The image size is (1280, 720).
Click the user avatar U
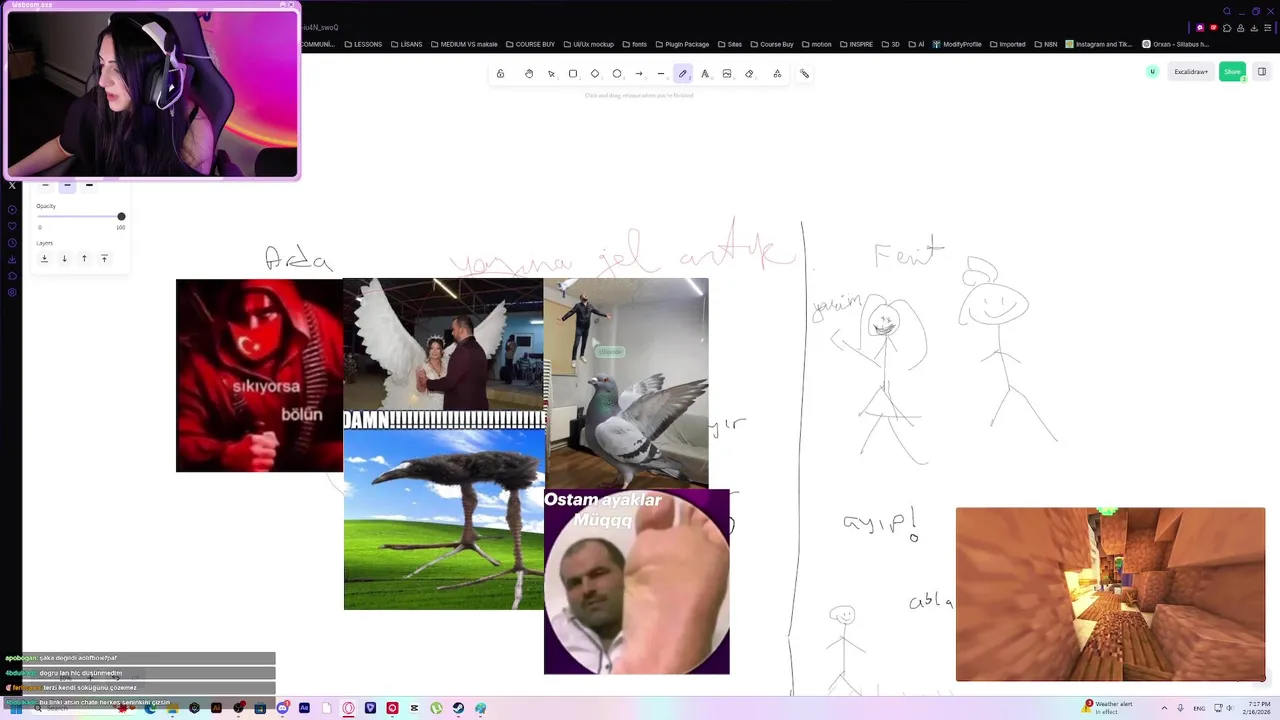click(1153, 72)
